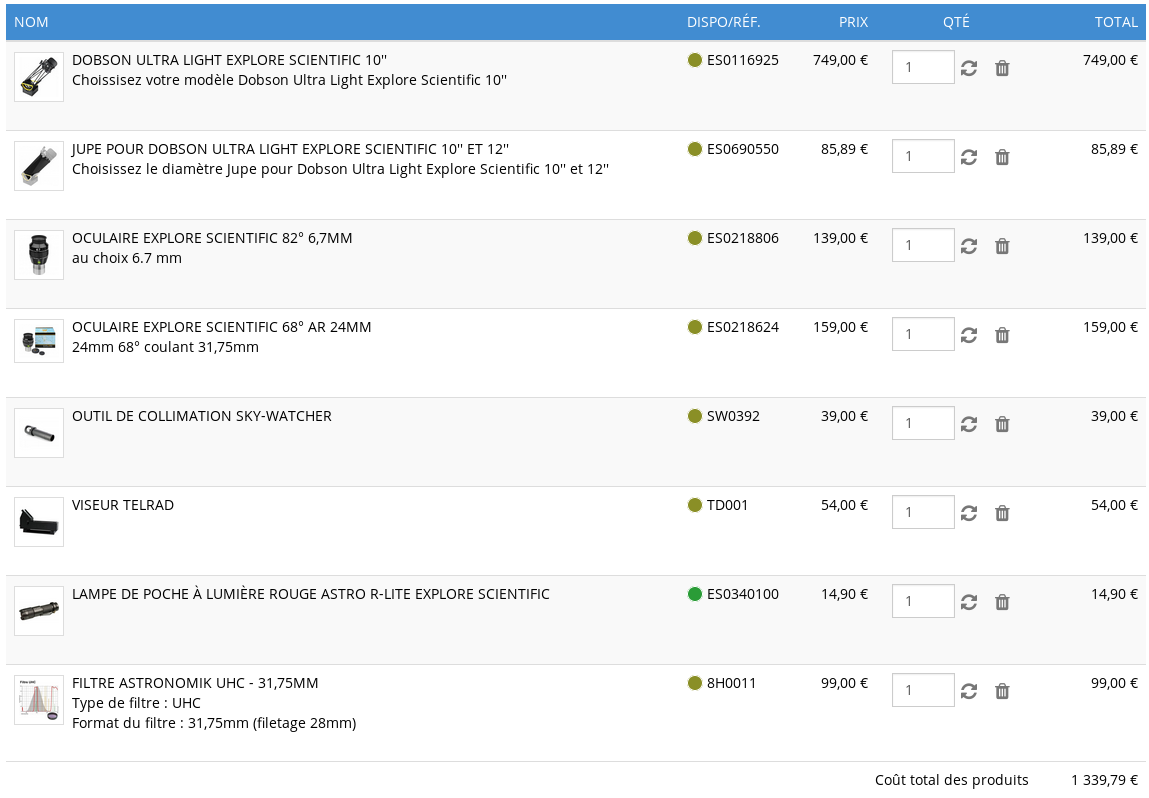
Task: Refresh quantity for Dobson Ultra Light 10"
Action: tap(969, 68)
